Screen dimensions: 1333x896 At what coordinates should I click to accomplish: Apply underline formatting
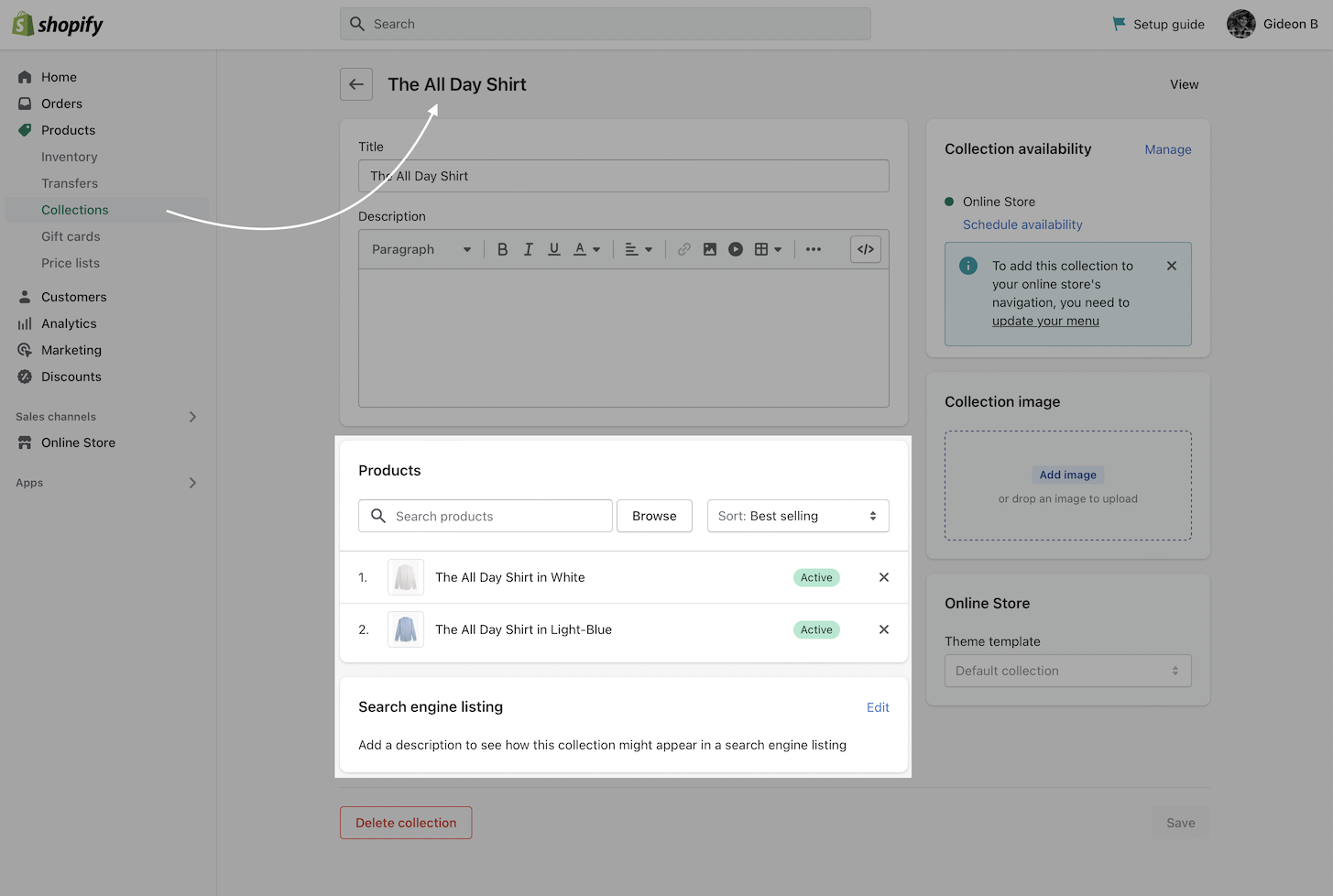point(553,249)
